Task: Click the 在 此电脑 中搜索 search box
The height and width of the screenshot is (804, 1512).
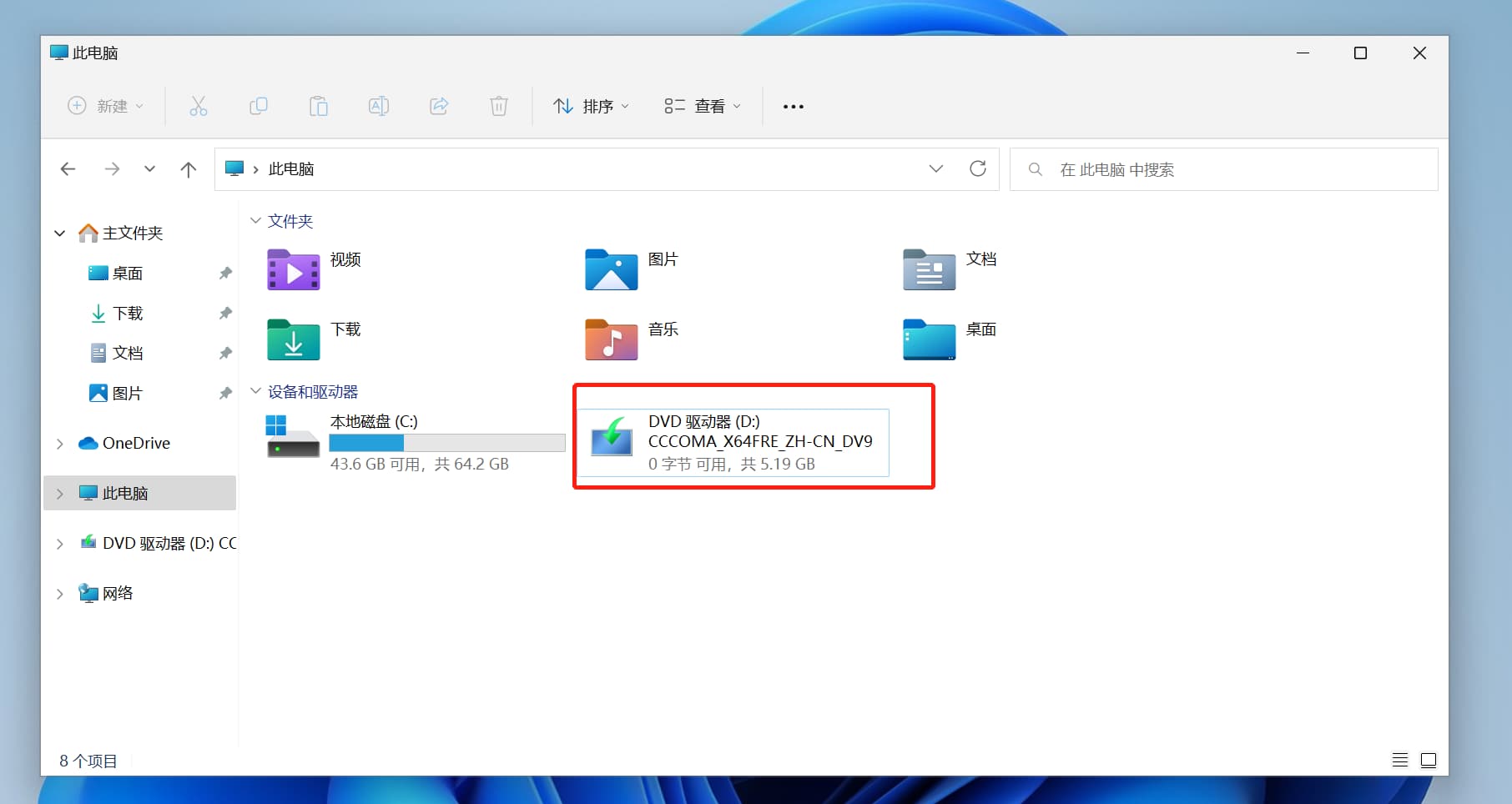Action: pos(1222,169)
